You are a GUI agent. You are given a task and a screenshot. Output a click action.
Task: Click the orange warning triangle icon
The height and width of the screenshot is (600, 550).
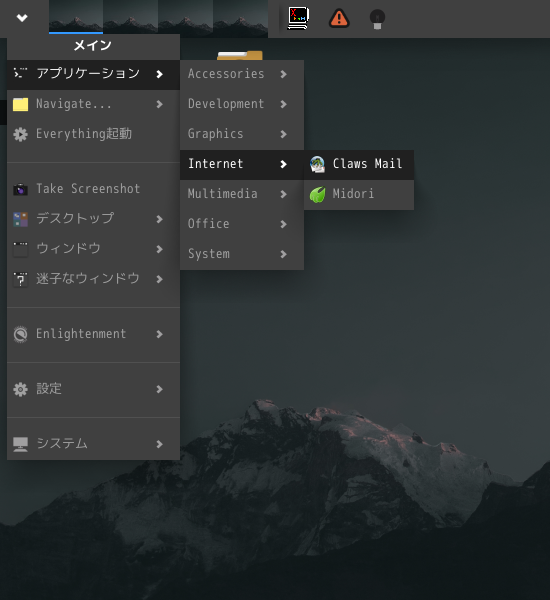tap(339, 18)
